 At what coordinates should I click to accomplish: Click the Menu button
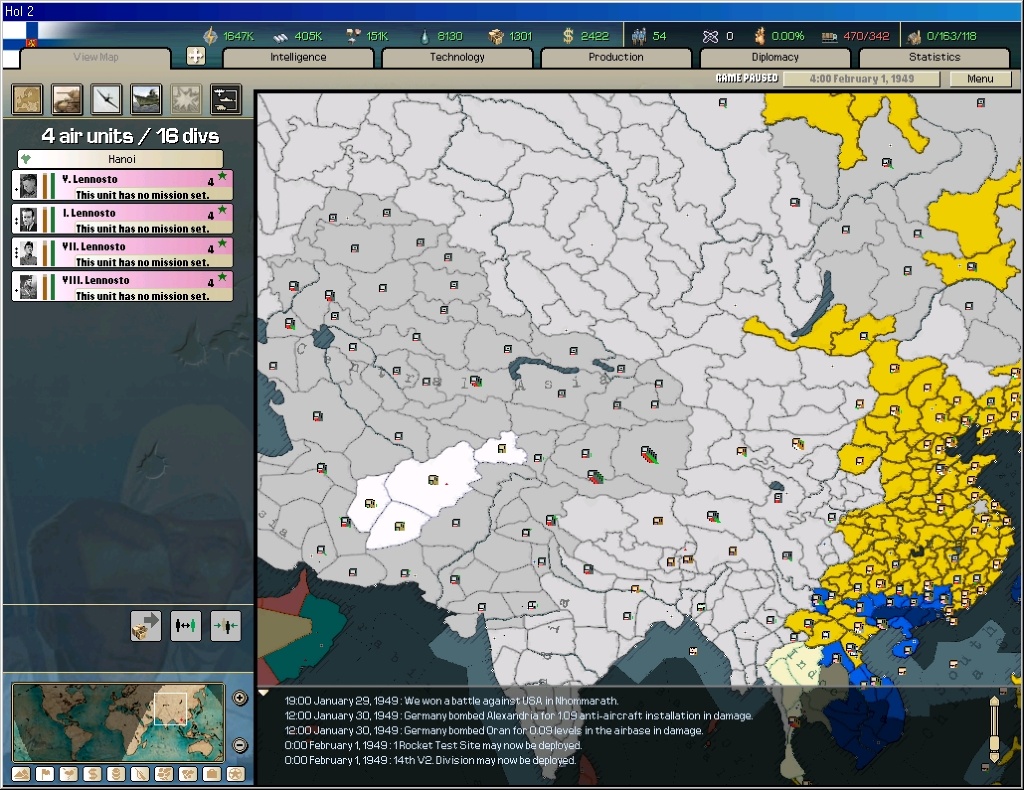click(x=980, y=78)
